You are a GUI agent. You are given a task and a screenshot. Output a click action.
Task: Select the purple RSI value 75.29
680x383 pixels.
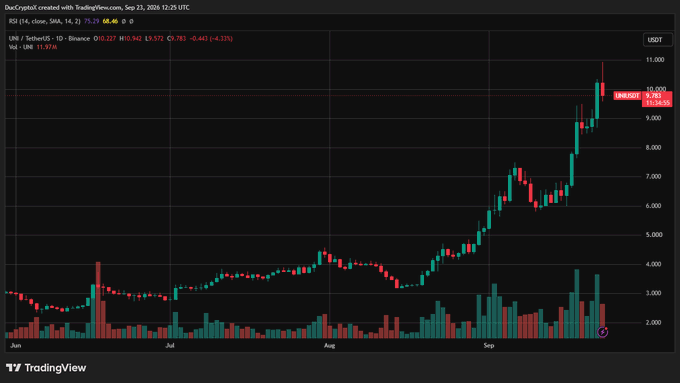point(92,21)
